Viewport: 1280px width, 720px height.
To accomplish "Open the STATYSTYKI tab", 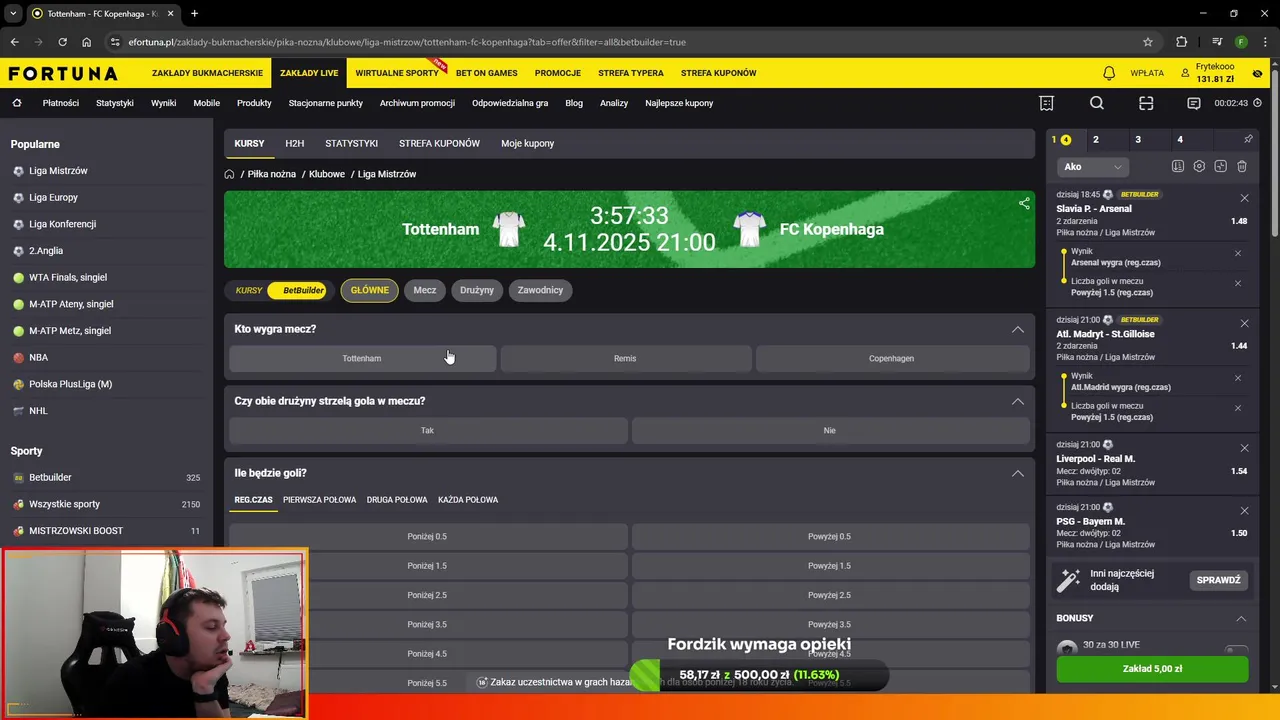I will coord(351,144).
